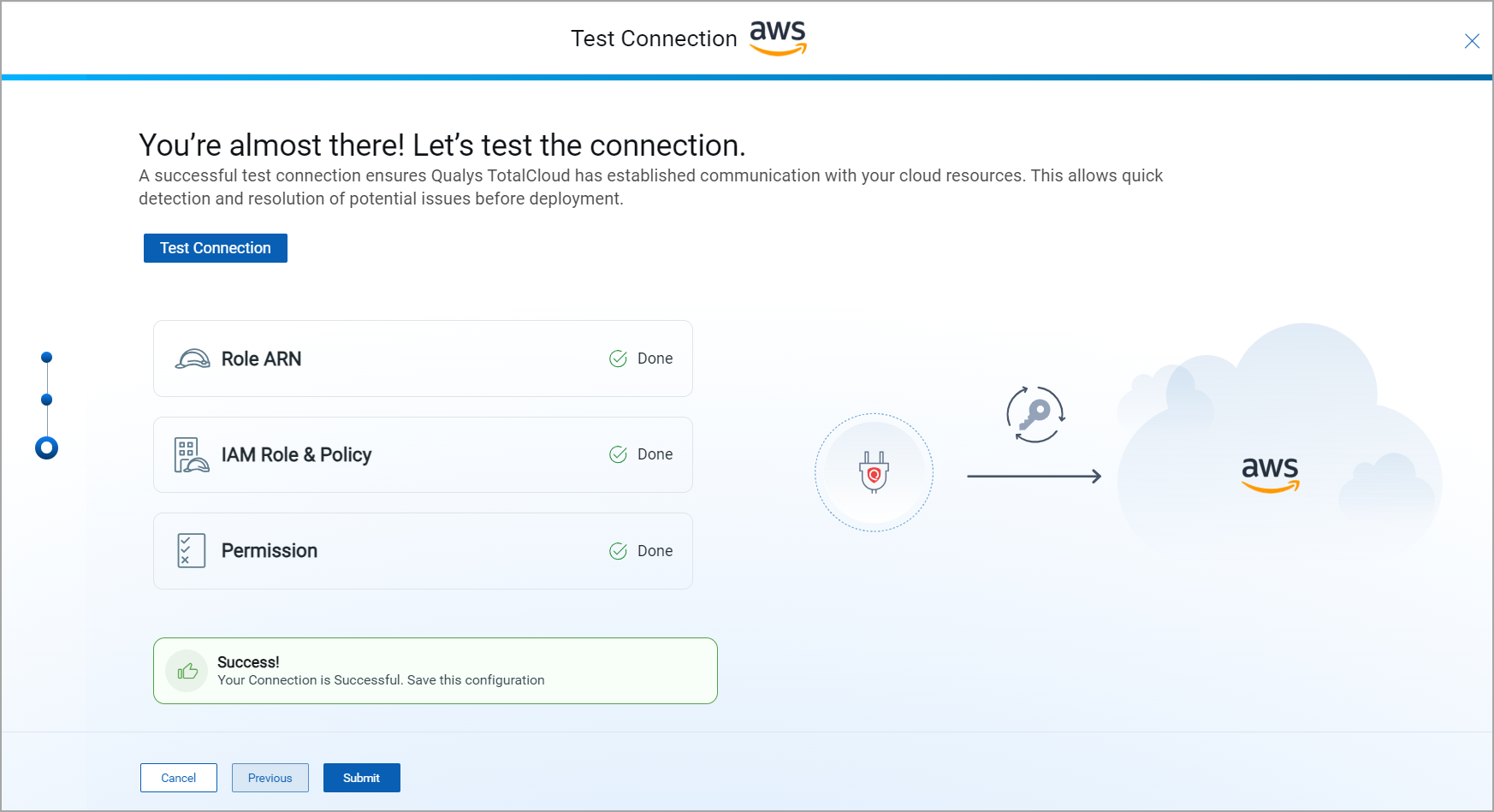1494x812 pixels.
Task: Click the Role ARN Done checkmark icon
Action: click(x=619, y=359)
